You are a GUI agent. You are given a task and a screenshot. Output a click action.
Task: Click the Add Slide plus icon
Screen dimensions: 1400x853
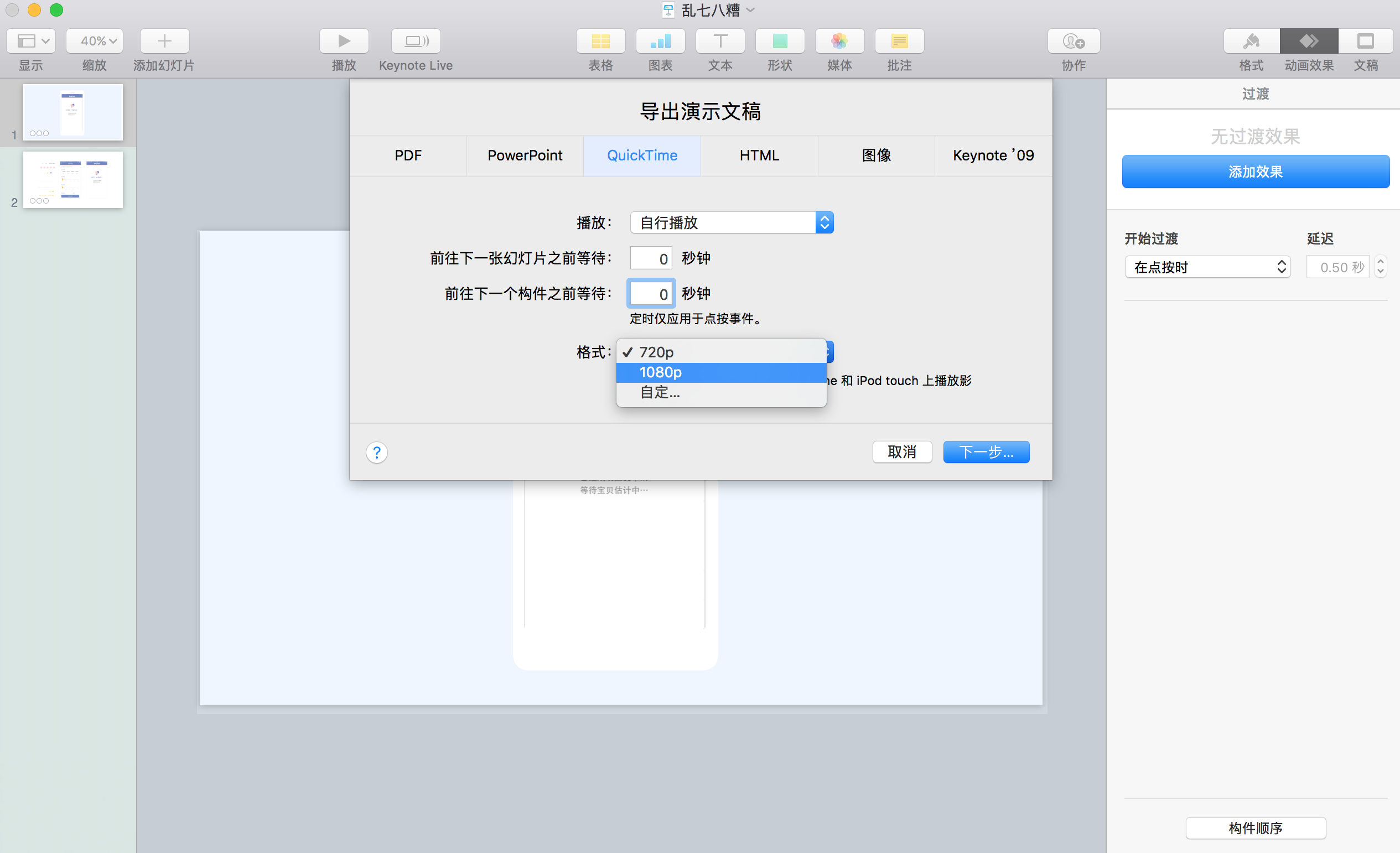pyautogui.click(x=164, y=41)
